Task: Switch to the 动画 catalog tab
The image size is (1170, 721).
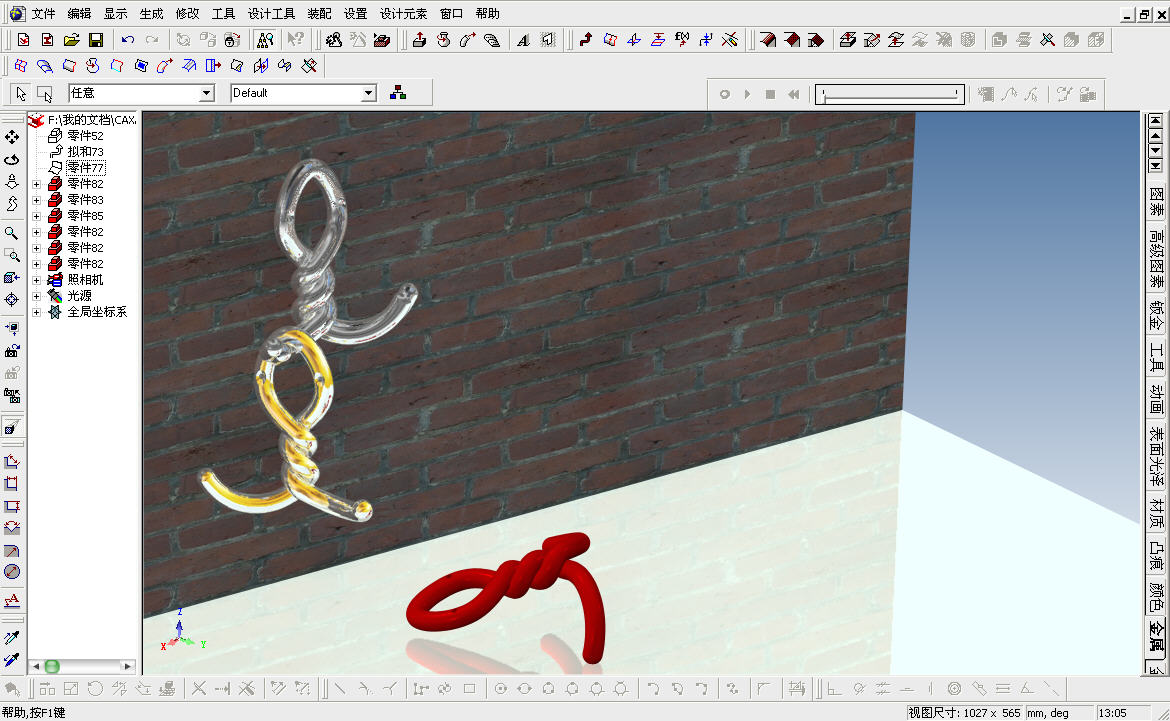Action: tap(1156, 400)
